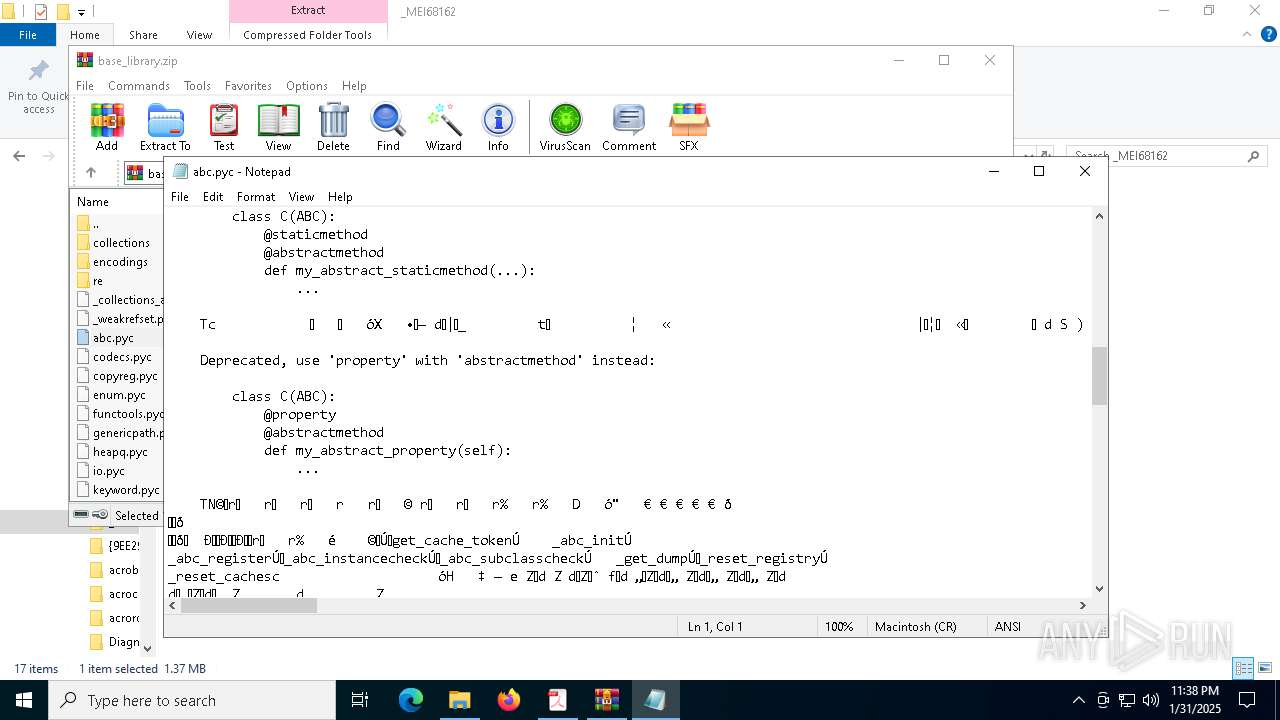Screen dimensions: 1280x720
Task: Switch to Explorer View ribbon tab
Action: (x=199, y=34)
